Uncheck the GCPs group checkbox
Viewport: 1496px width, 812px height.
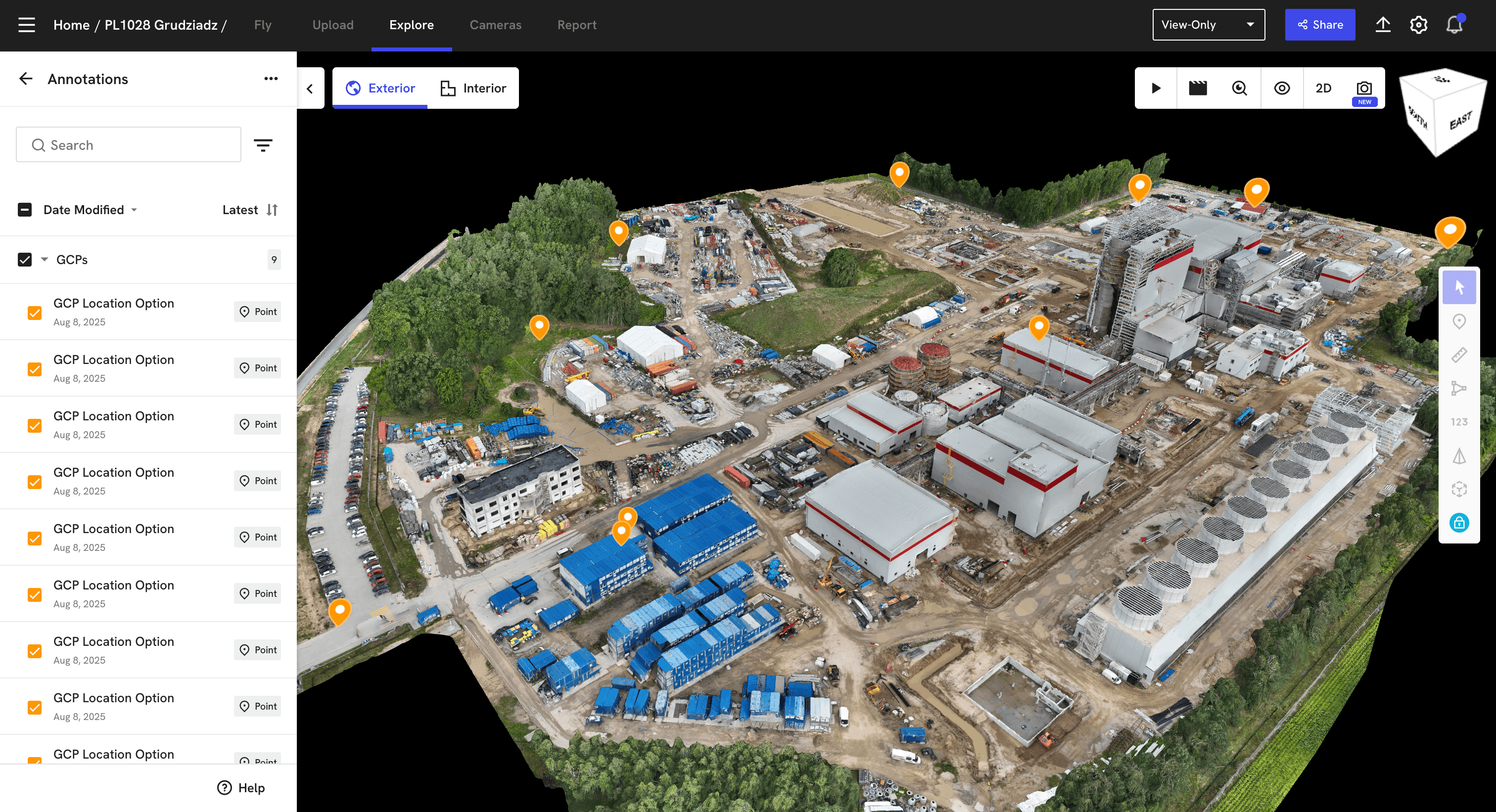click(24, 260)
